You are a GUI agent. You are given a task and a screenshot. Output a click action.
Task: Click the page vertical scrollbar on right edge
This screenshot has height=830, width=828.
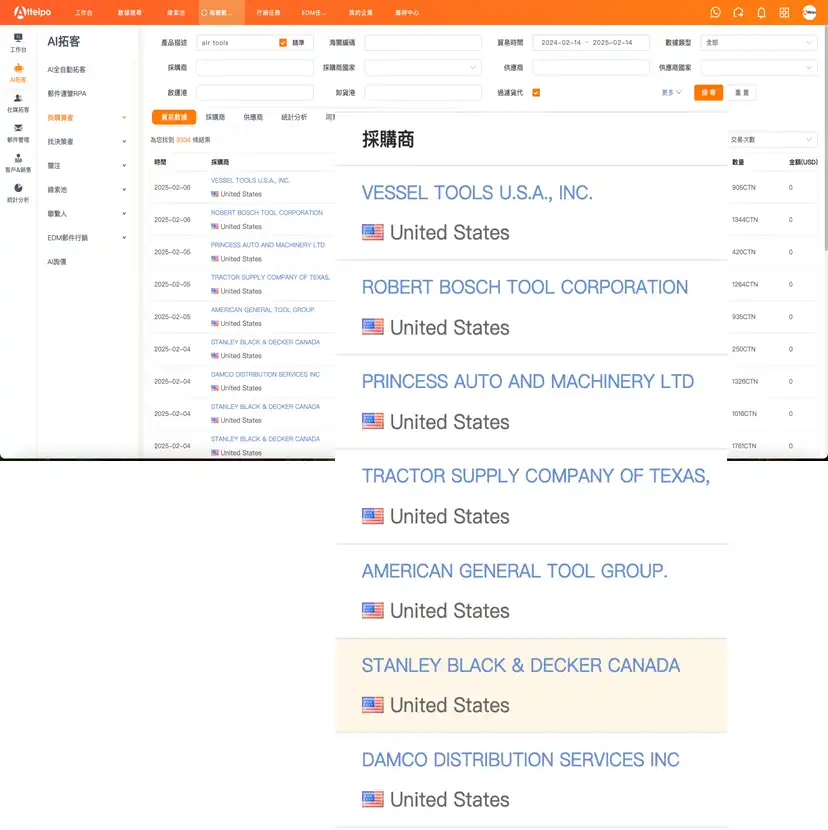click(x=825, y=138)
